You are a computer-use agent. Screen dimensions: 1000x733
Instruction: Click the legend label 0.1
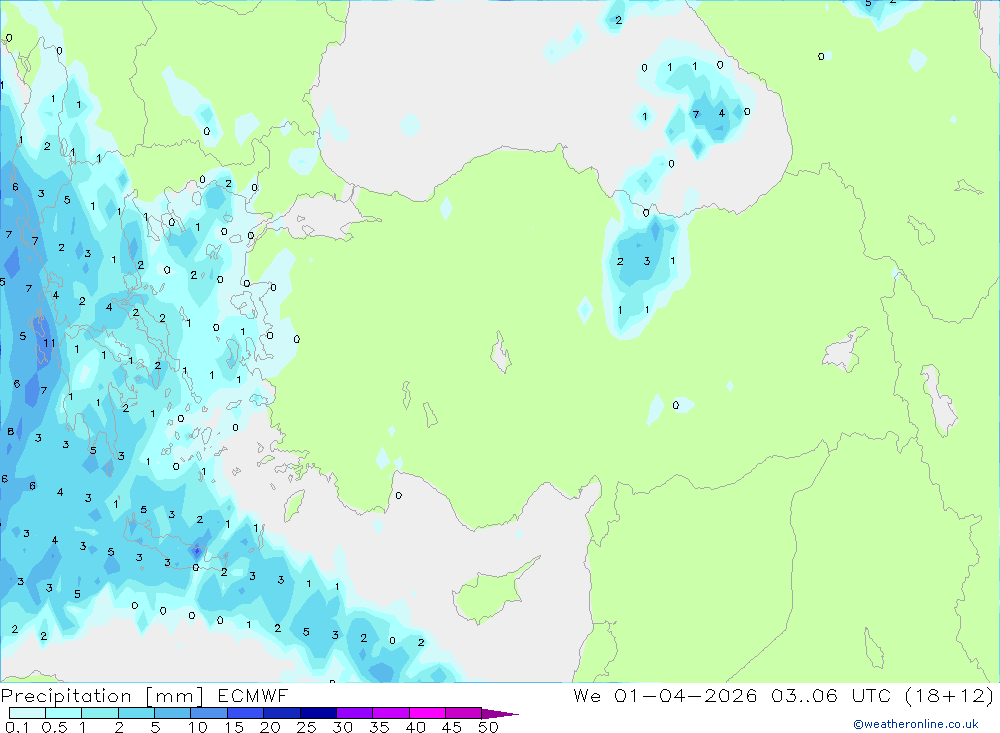click(17, 727)
